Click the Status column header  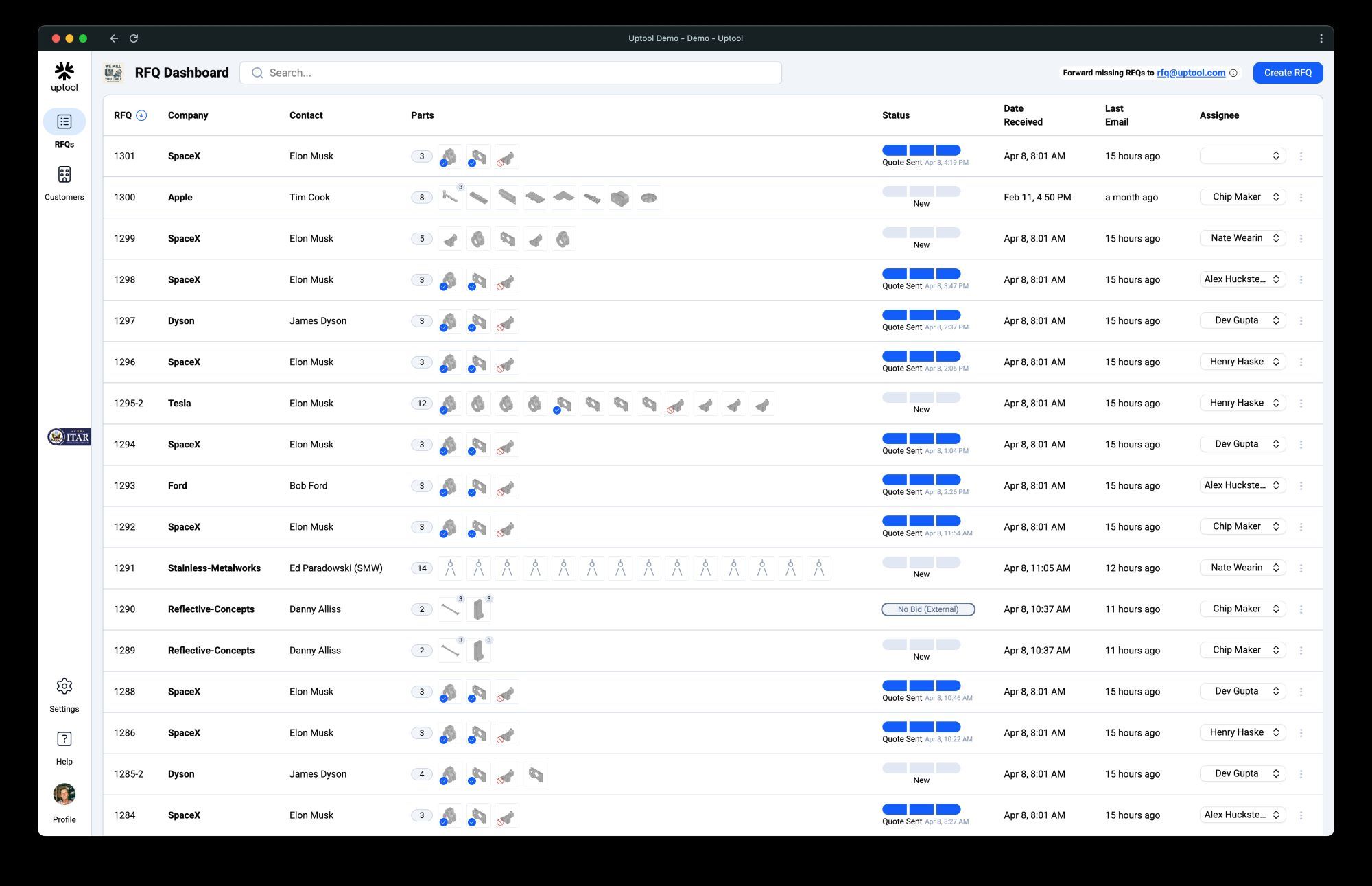[x=896, y=115]
